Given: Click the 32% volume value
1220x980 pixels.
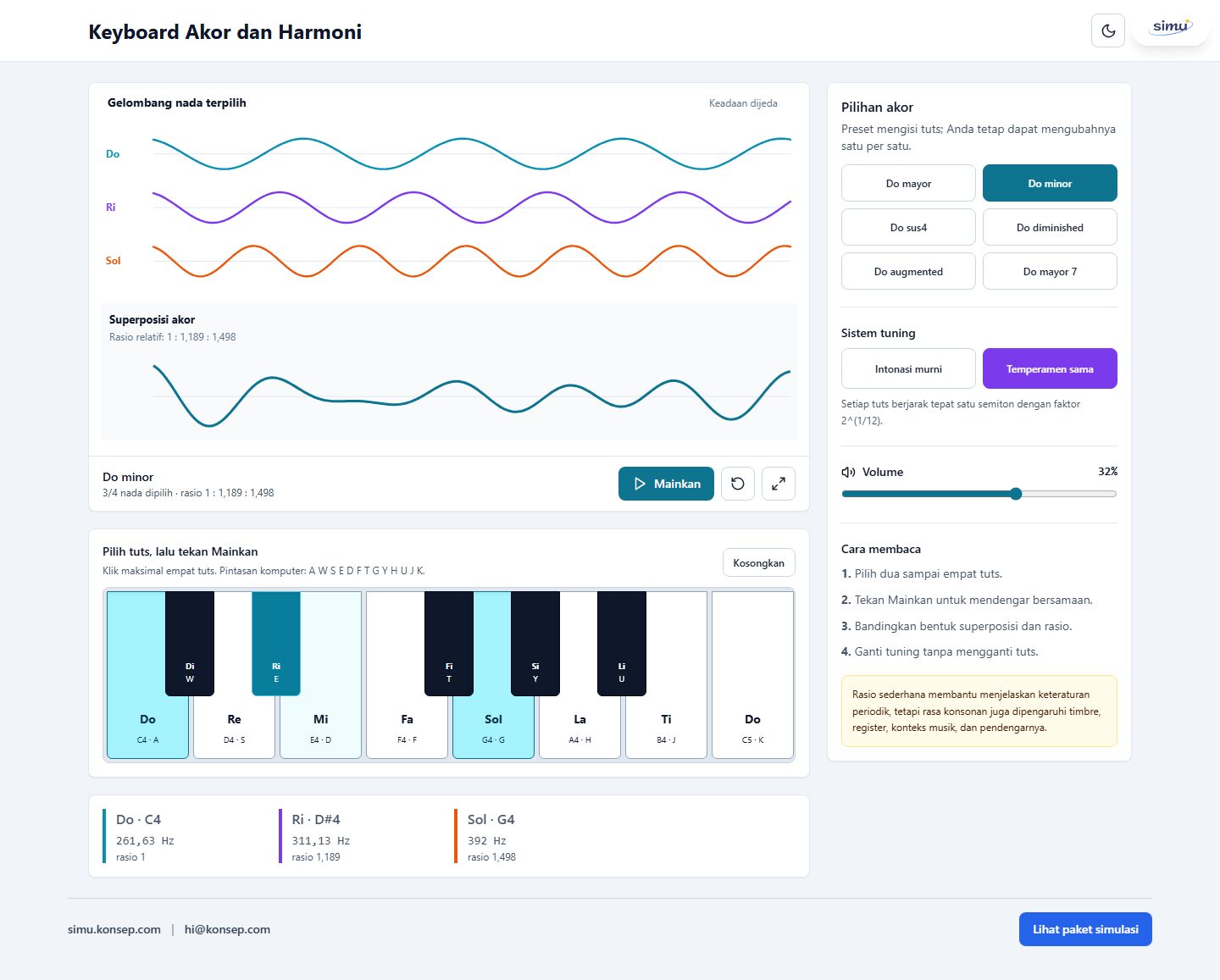Looking at the screenshot, I should (x=1107, y=472).
